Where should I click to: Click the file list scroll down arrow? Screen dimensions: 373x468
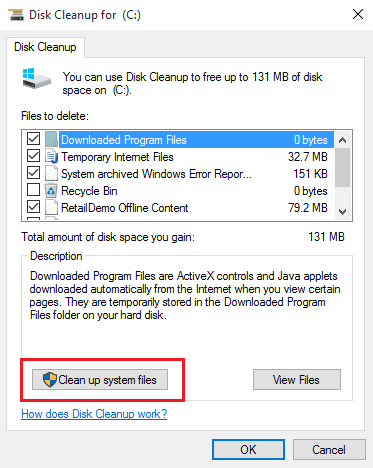(x=342, y=211)
